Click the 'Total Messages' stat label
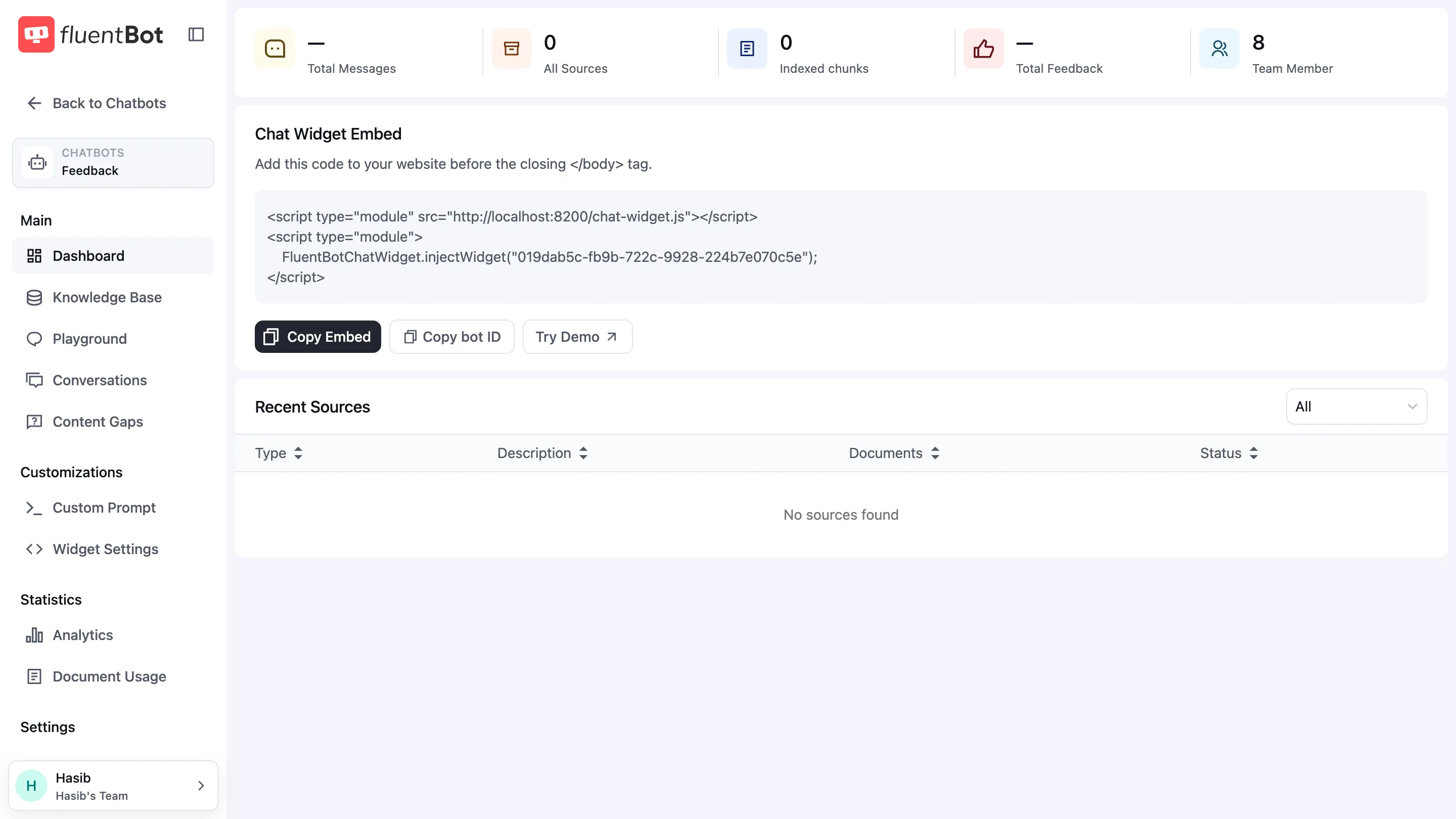1456x819 pixels. 351,68
